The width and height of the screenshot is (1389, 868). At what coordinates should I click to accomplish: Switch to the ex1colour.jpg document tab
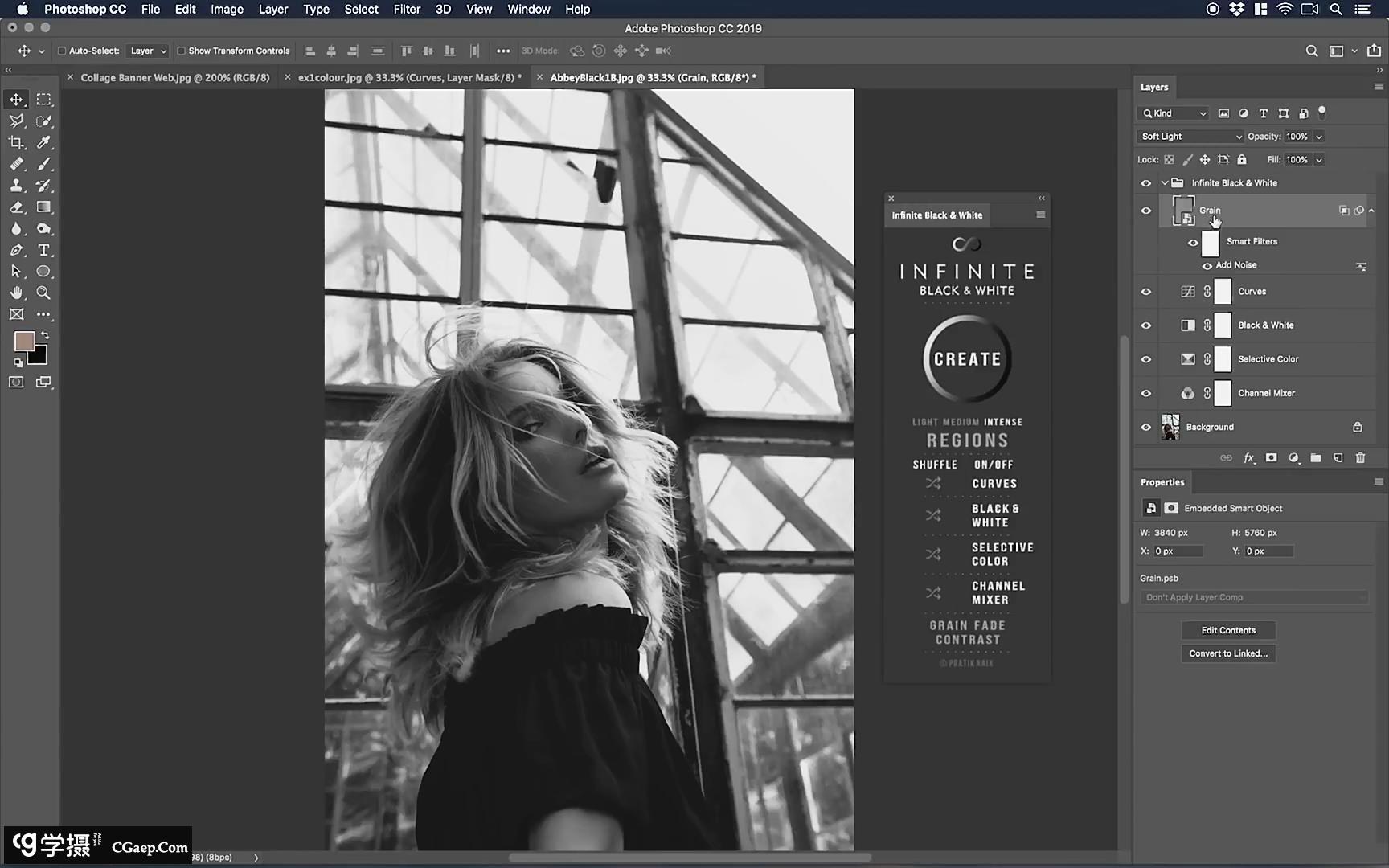[x=408, y=78]
